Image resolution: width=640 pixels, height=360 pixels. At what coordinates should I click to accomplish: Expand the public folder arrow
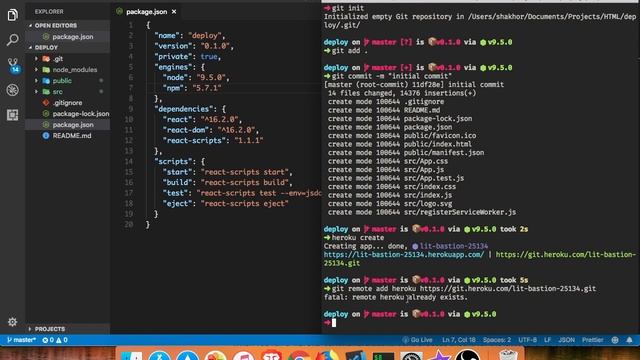point(36,81)
